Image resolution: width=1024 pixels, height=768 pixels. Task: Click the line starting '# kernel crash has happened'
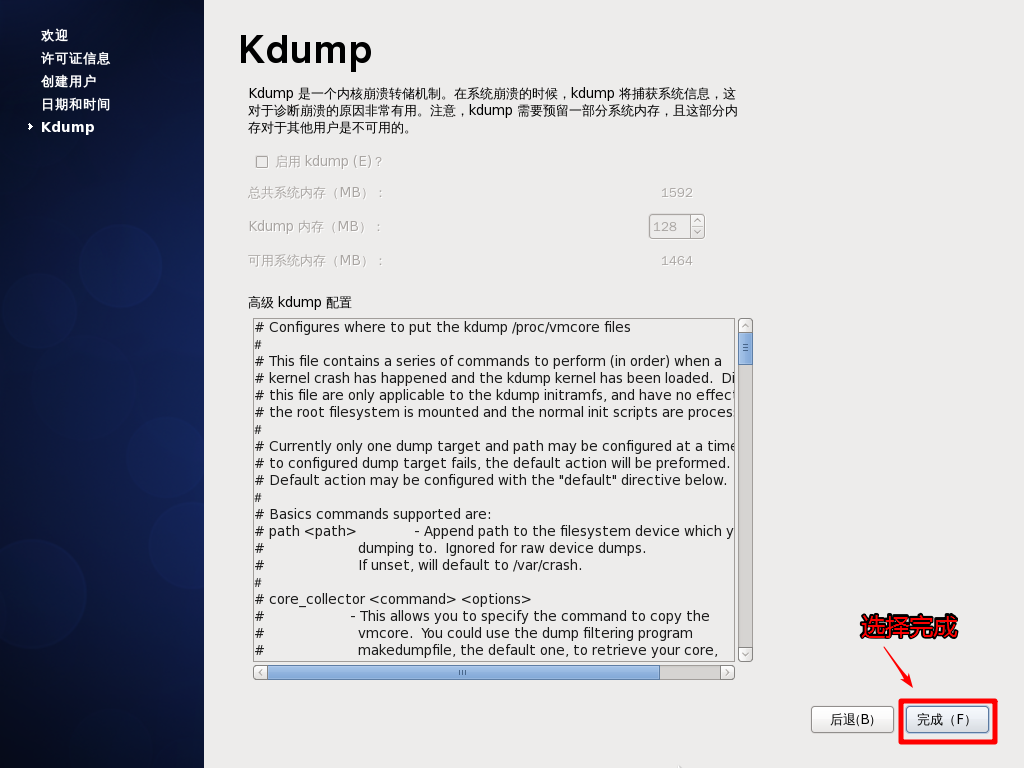pos(494,378)
